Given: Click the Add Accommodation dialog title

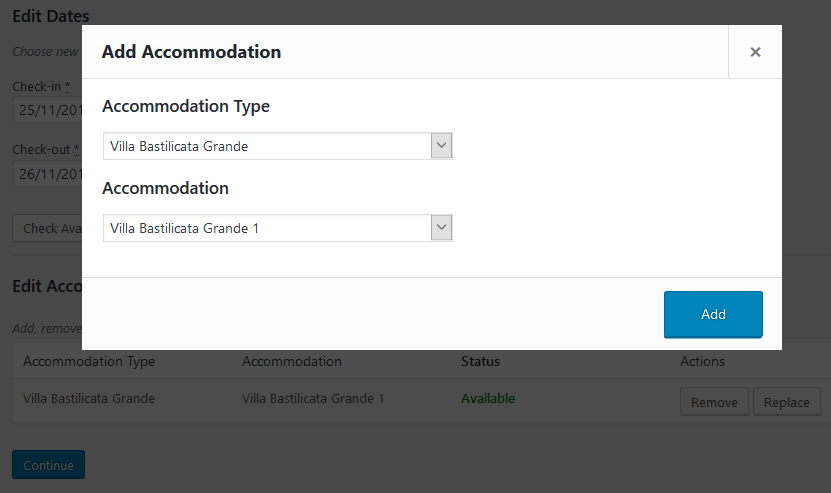Looking at the screenshot, I should tap(191, 52).
